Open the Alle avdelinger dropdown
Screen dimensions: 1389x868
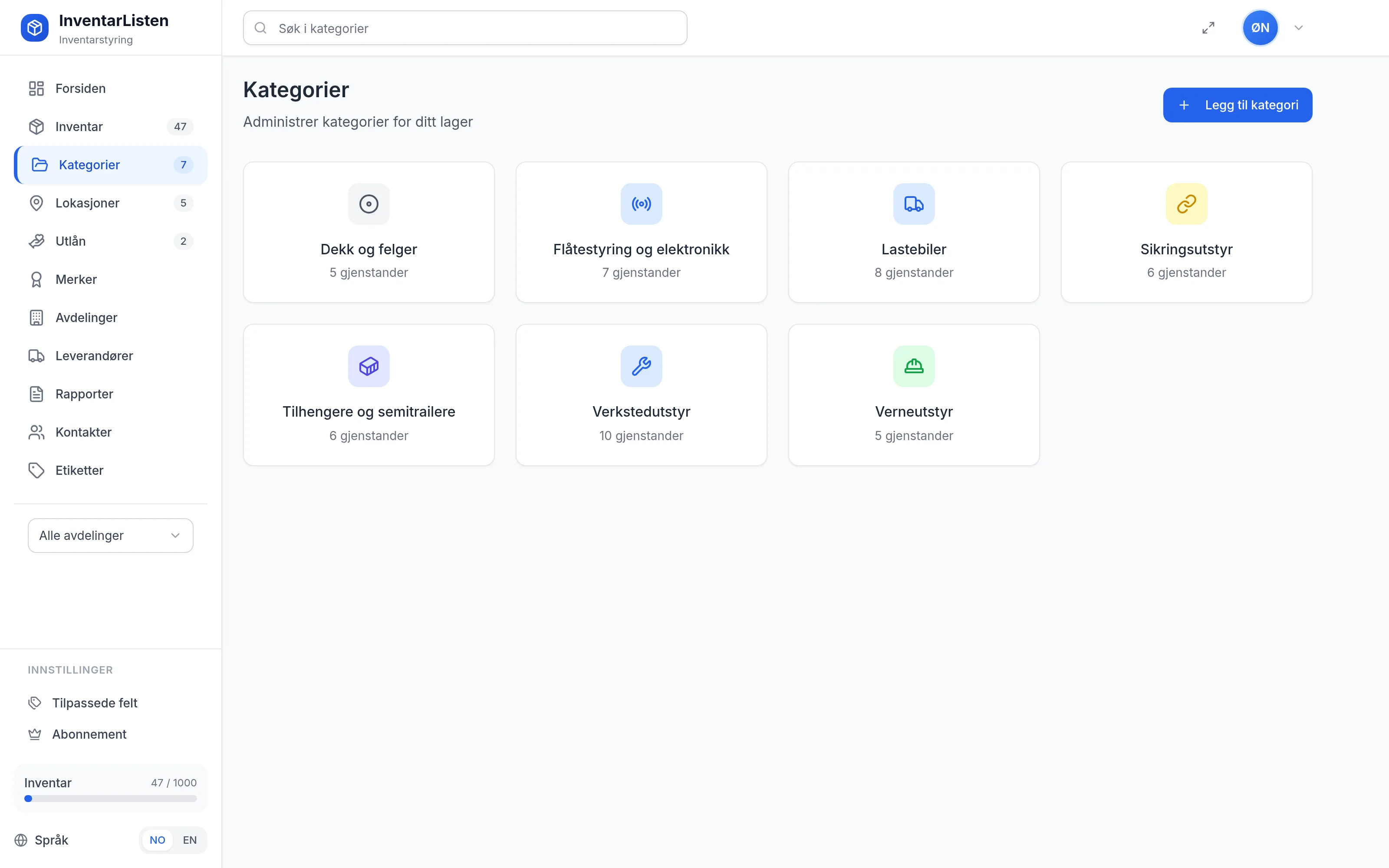coord(110,536)
